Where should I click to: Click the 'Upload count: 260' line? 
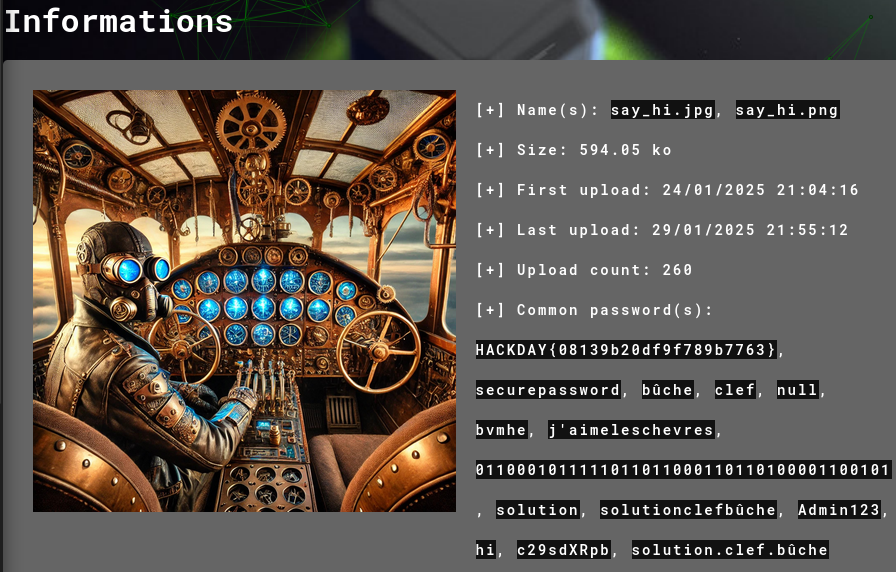pyautogui.click(x=584, y=270)
